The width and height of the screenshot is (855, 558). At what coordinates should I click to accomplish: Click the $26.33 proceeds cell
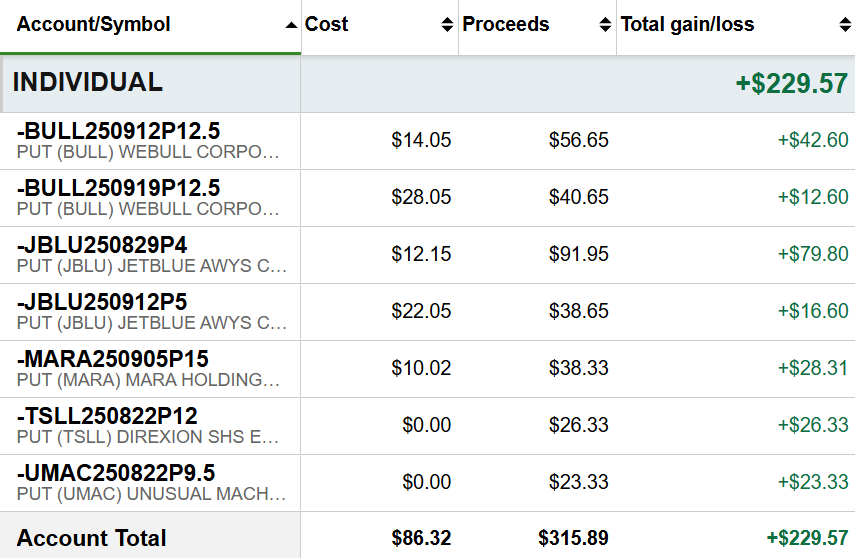click(579, 425)
